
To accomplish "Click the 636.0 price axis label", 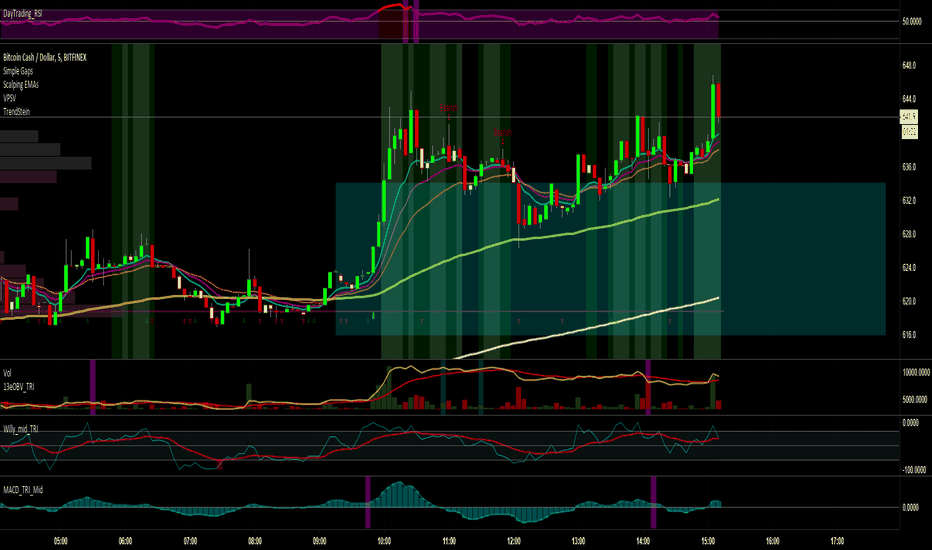I will (909, 167).
